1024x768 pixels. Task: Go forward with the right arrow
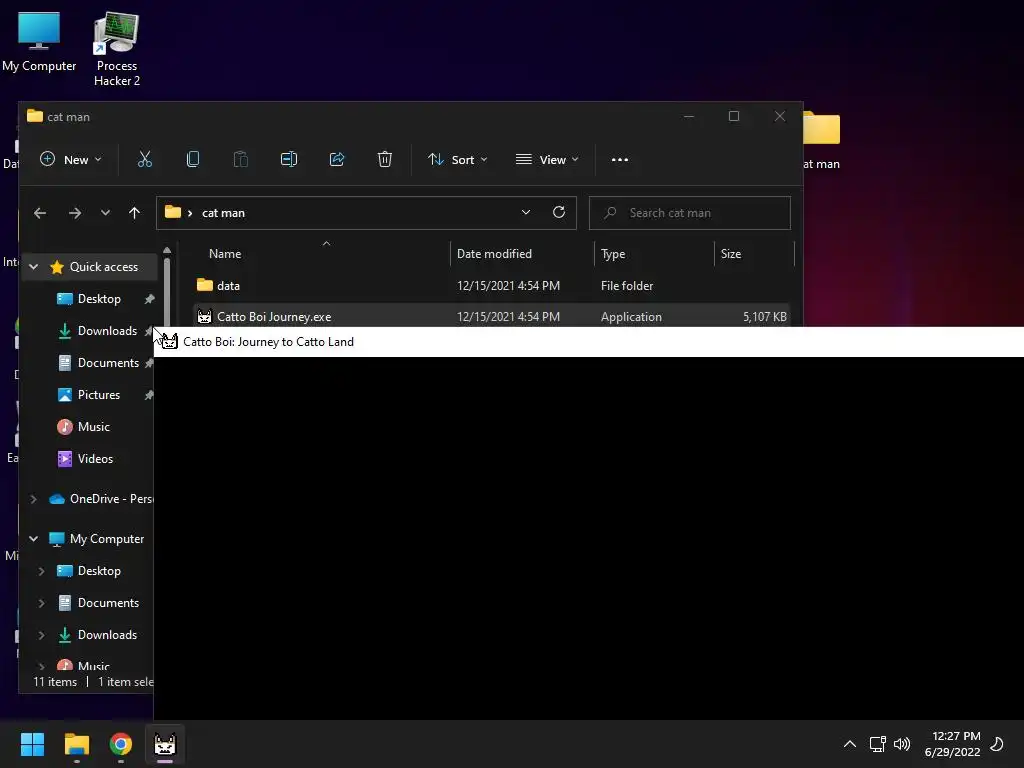pyautogui.click(x=75, y=213)
